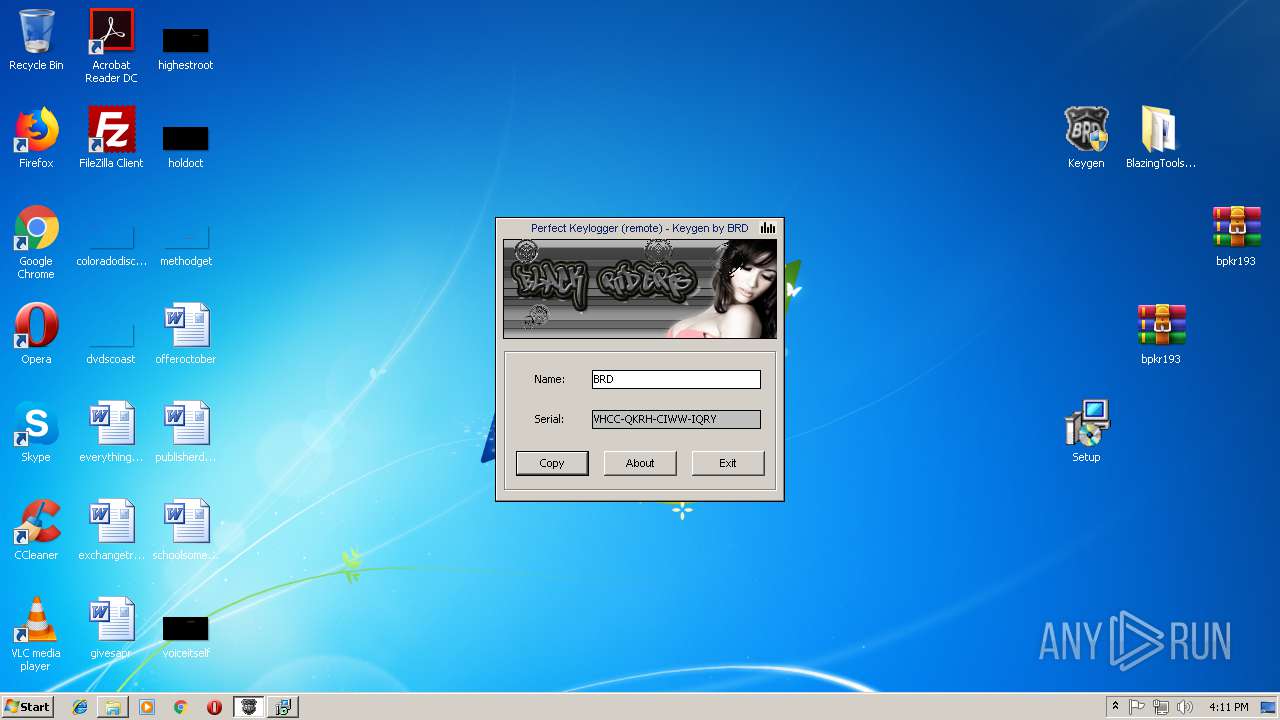Launch Chrome from the taskbar
The height and width of the screenshot is (720, 1280).
click(181, 707)
